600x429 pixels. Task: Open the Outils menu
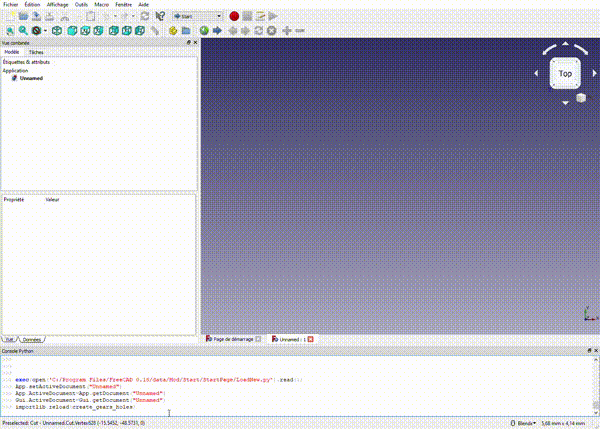pos(81,5)
